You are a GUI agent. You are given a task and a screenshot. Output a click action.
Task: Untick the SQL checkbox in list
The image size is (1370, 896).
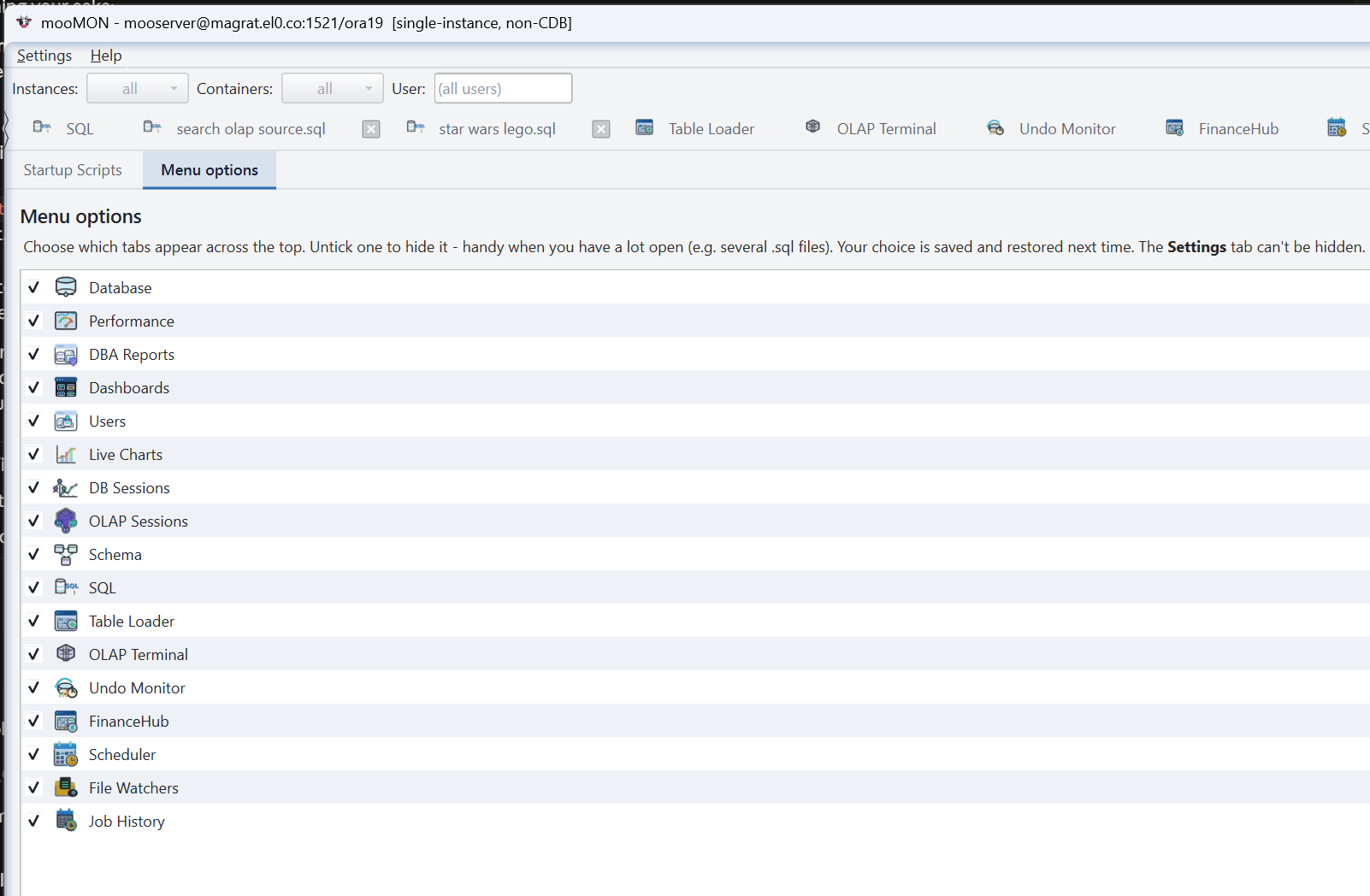[34, 587]
